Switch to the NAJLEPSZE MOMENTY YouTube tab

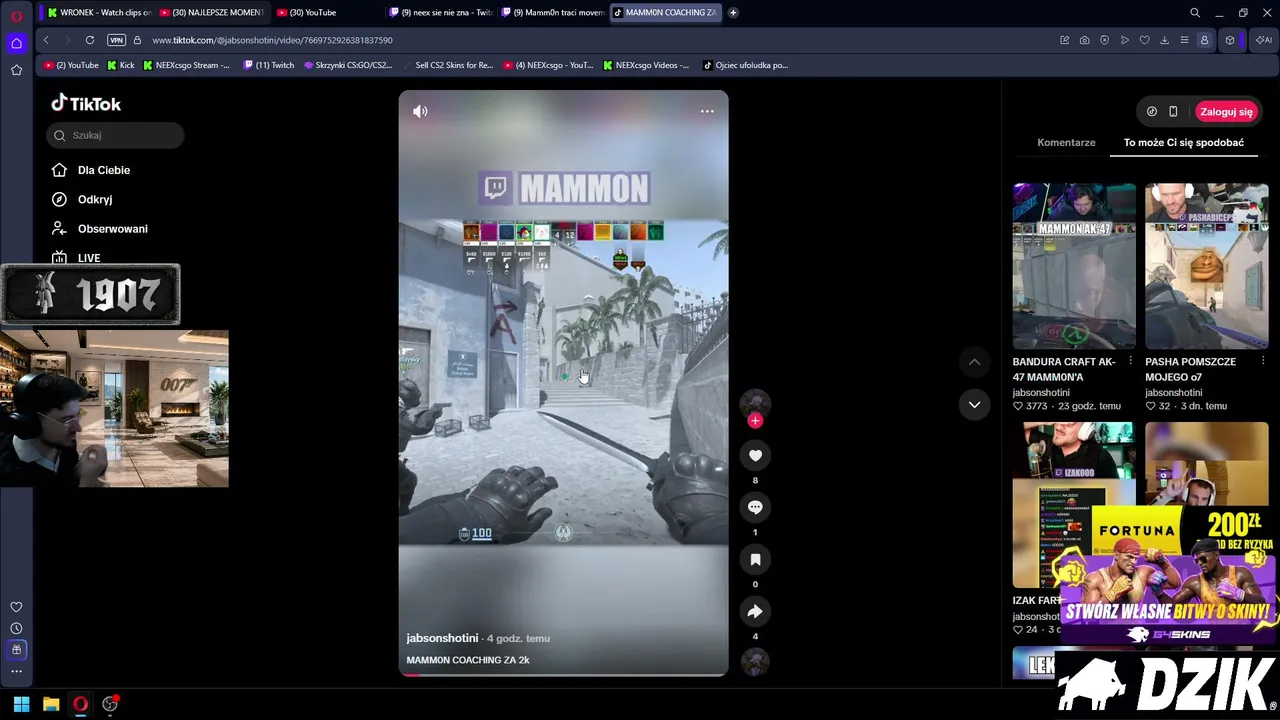click(211, 13)
